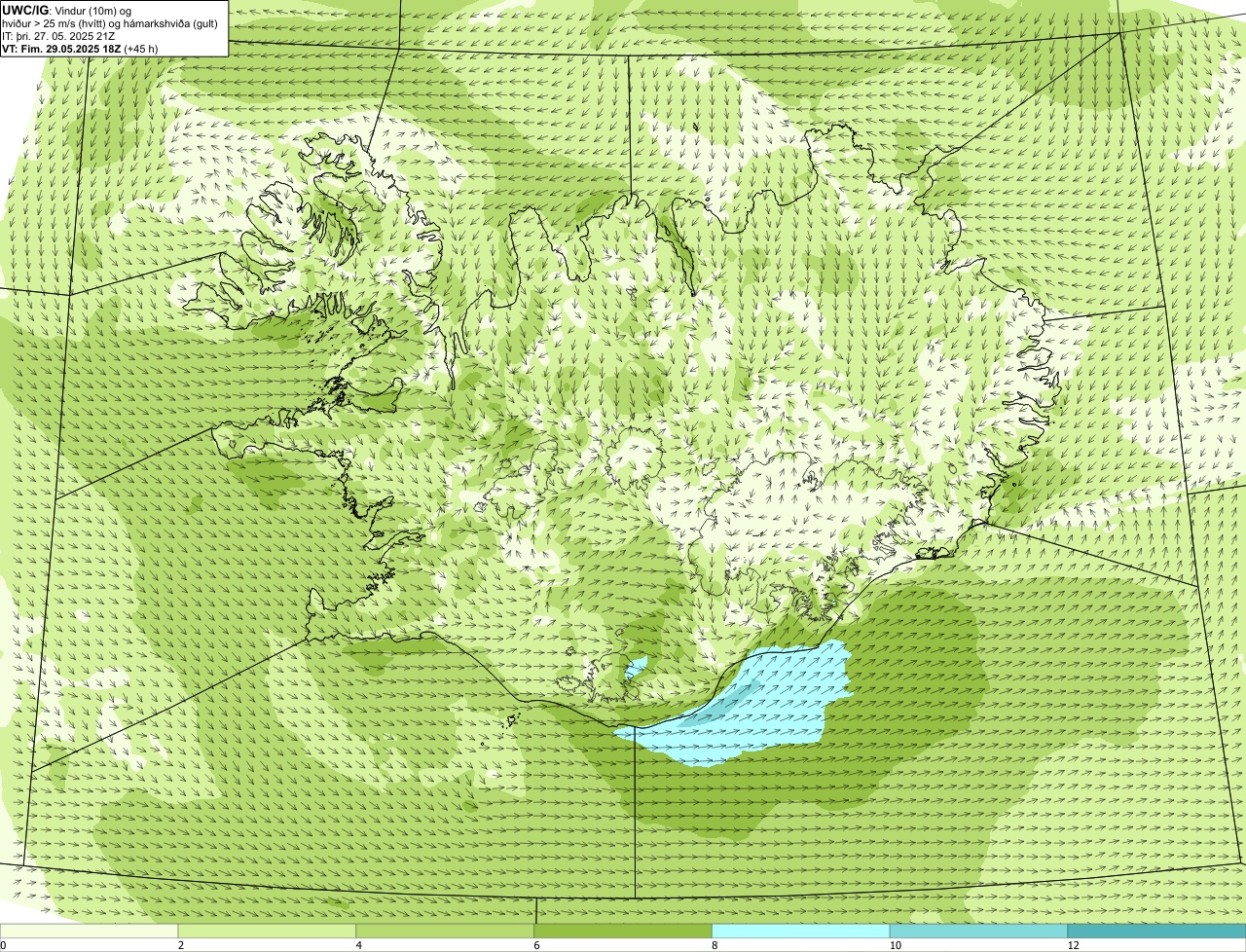Click the colorbar tick label '4'
The width and height of the screenshot is (1246, 952).
pyautogui.click(x=358, y=945)
